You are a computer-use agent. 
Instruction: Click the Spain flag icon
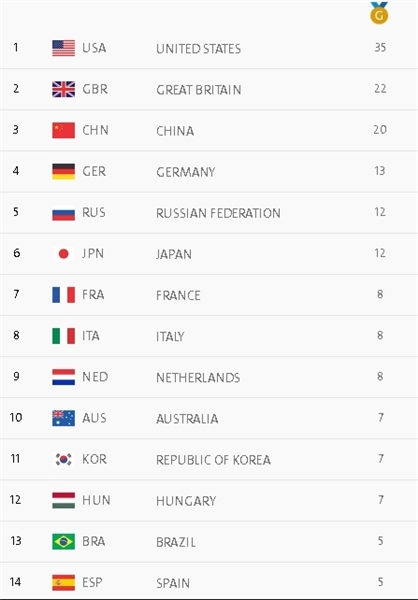(x=64, y=582)
